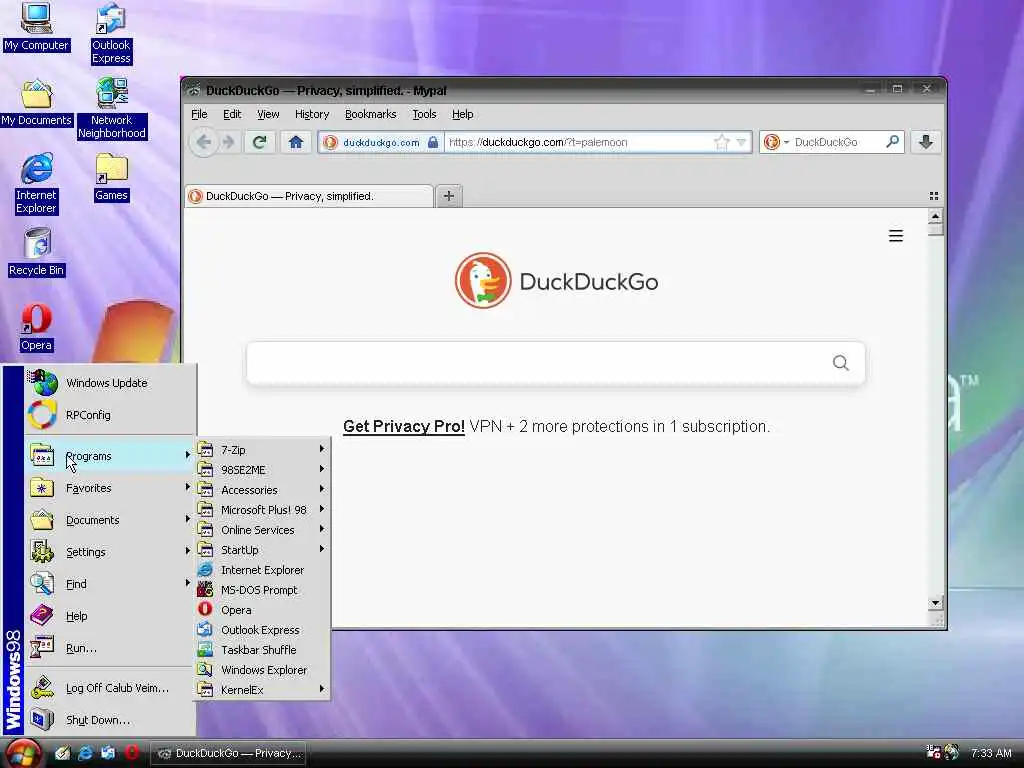Open the DuckDuckGo hamburger menu
Viewport: 1024px width, 768px height.
tap(896, 236)
